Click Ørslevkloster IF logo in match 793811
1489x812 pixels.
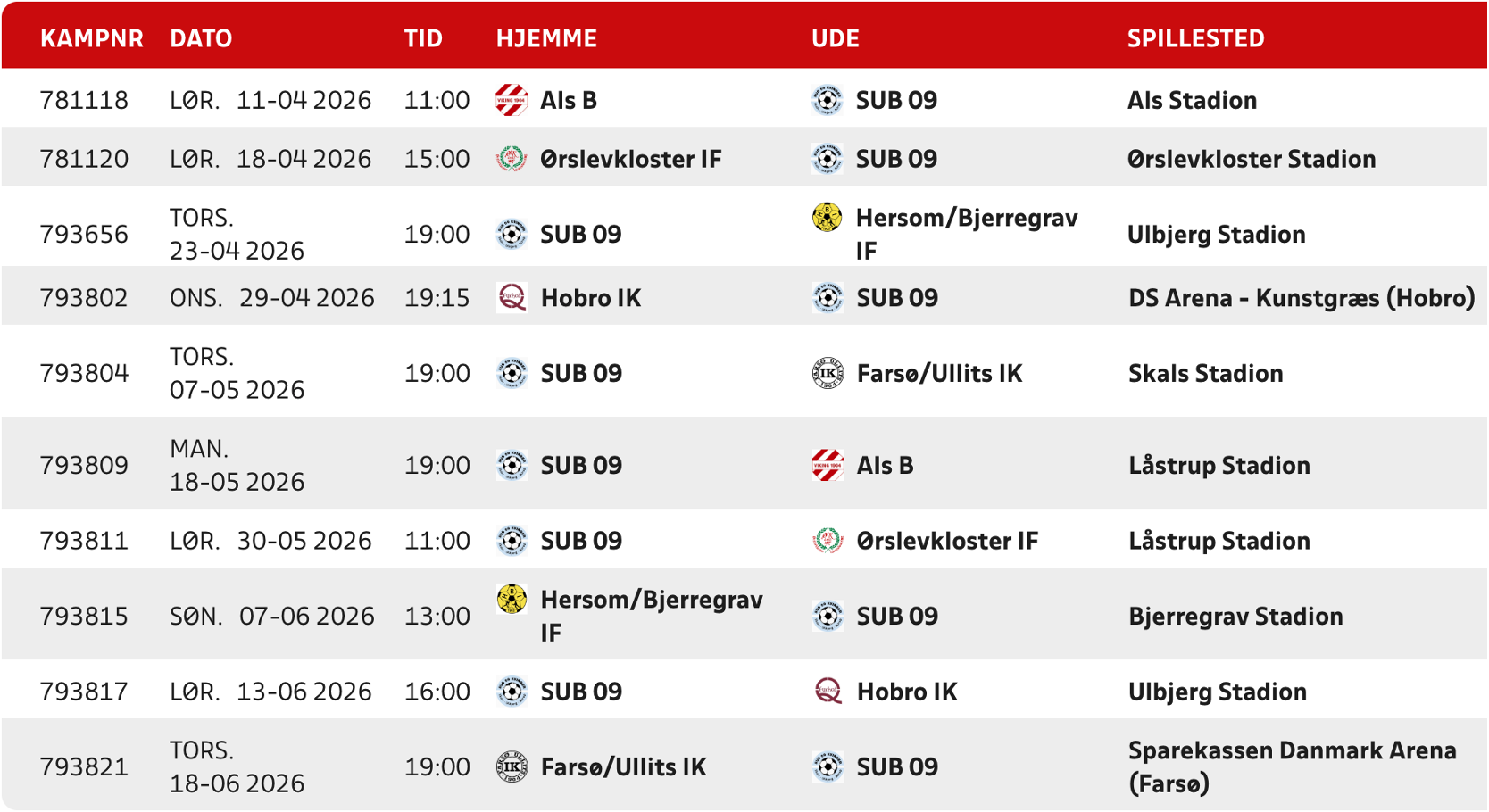[828, 541]
